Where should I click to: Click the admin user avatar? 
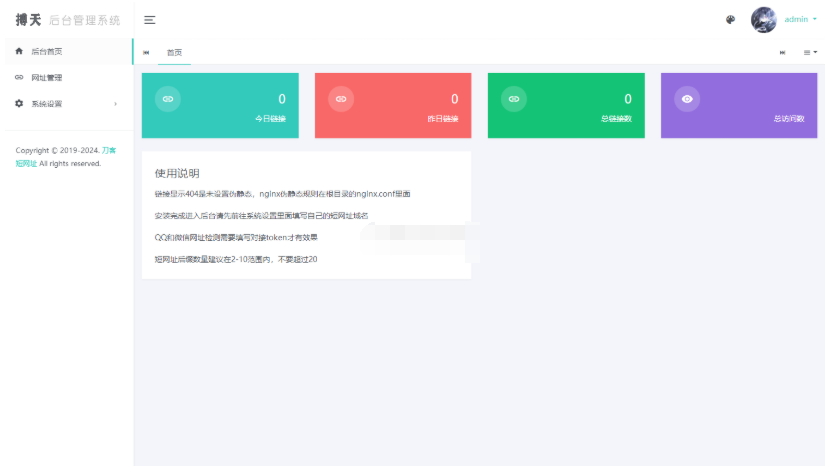pos(763,20)
